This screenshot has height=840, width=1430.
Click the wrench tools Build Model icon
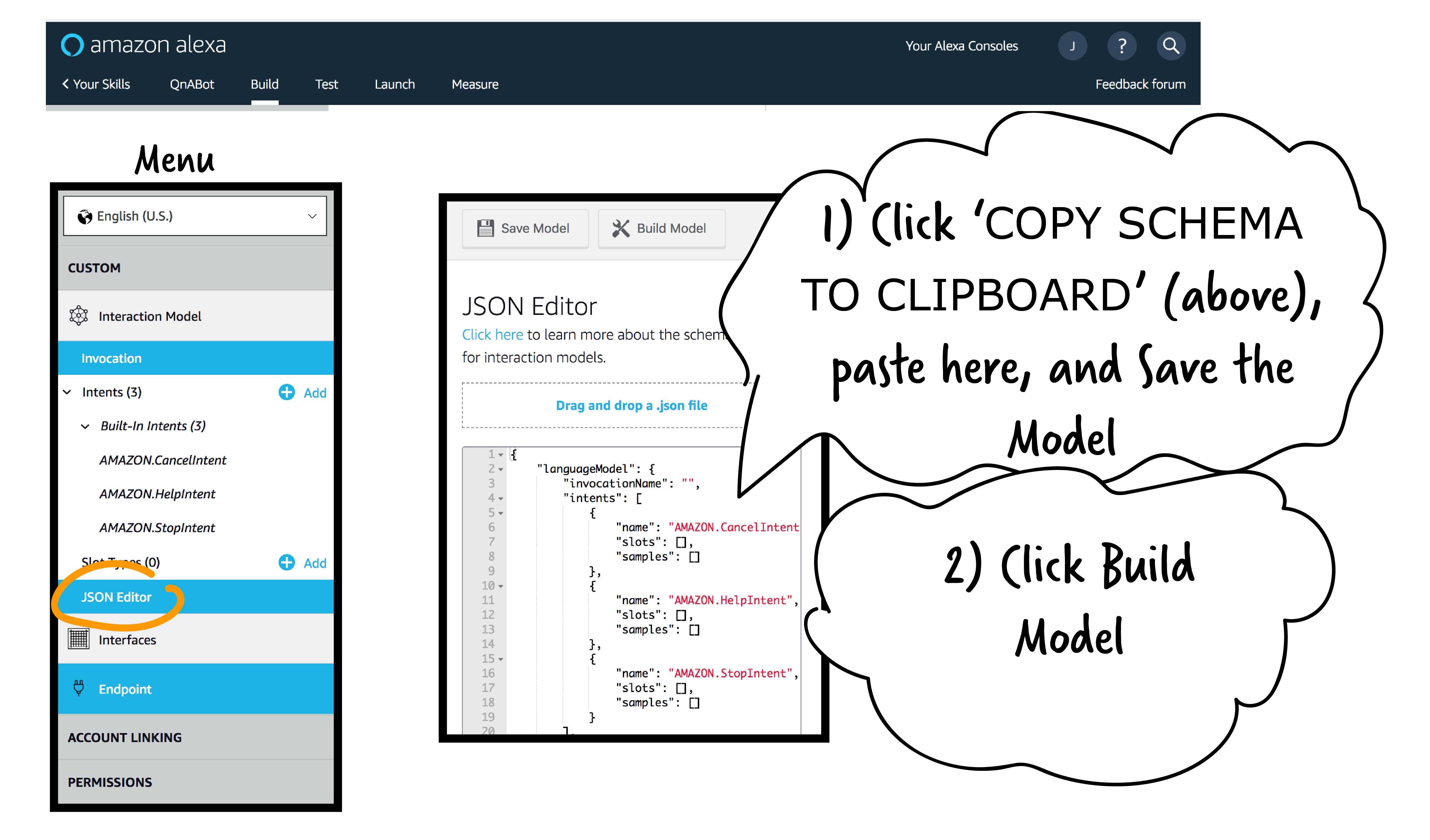point(620,228)
